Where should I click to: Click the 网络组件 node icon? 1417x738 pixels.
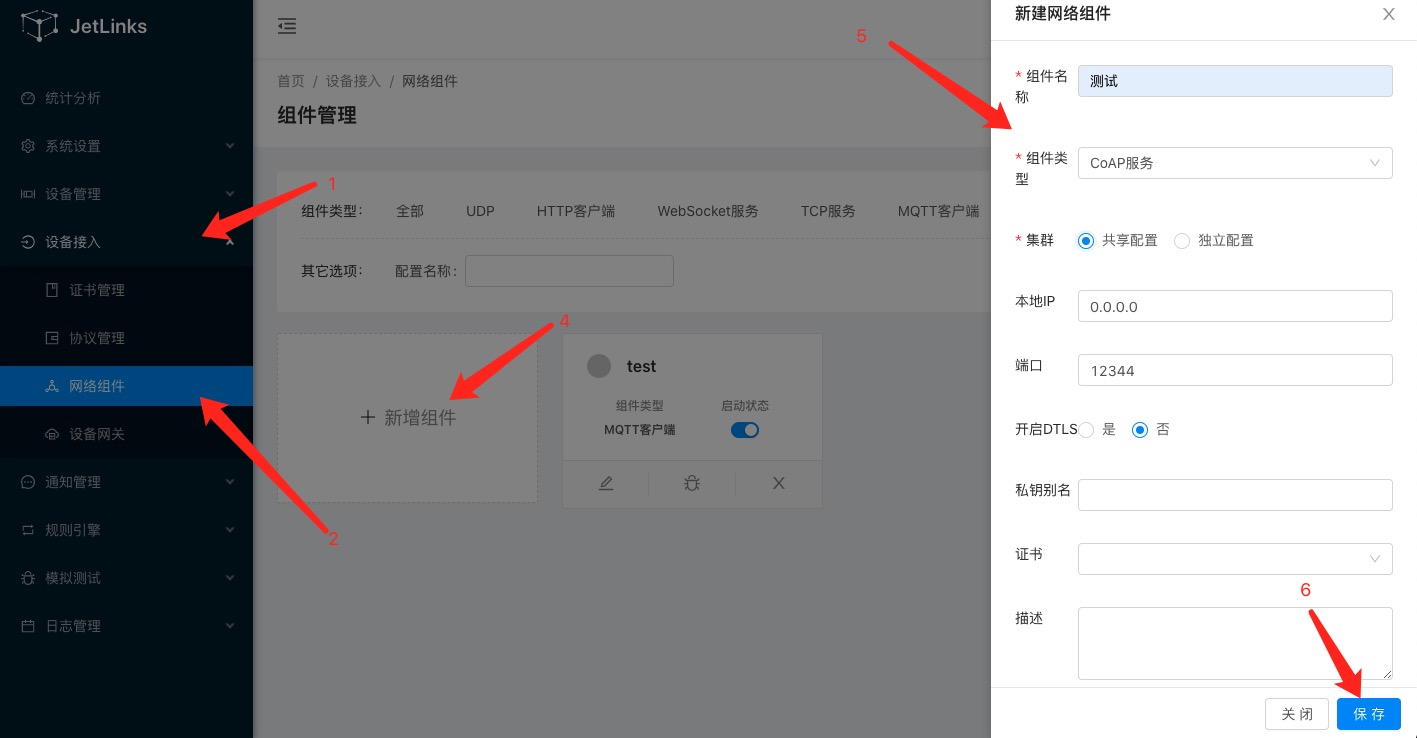52,386
